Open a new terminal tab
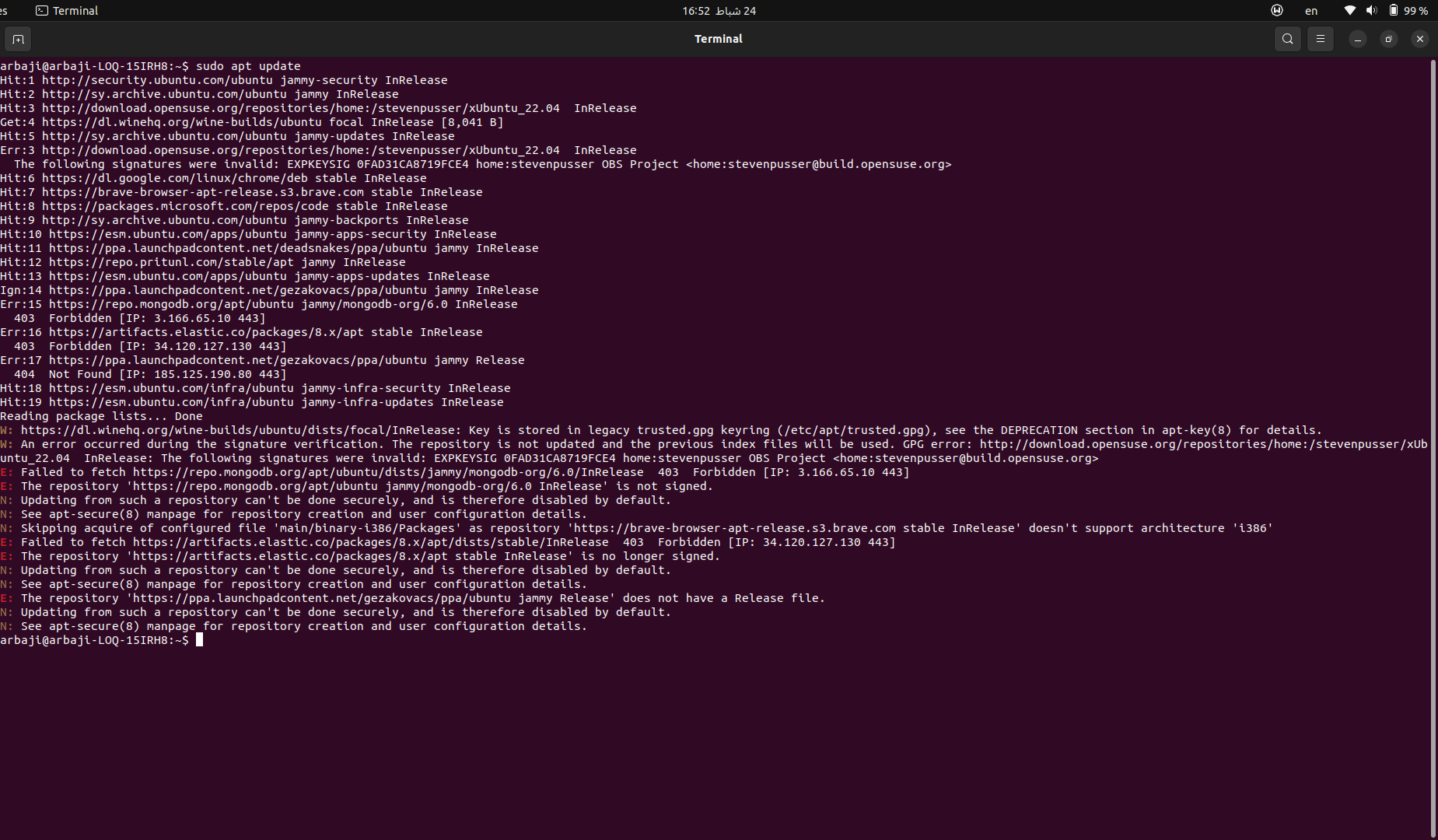Viewport: 1438px width, 840px height. (18, 39)
